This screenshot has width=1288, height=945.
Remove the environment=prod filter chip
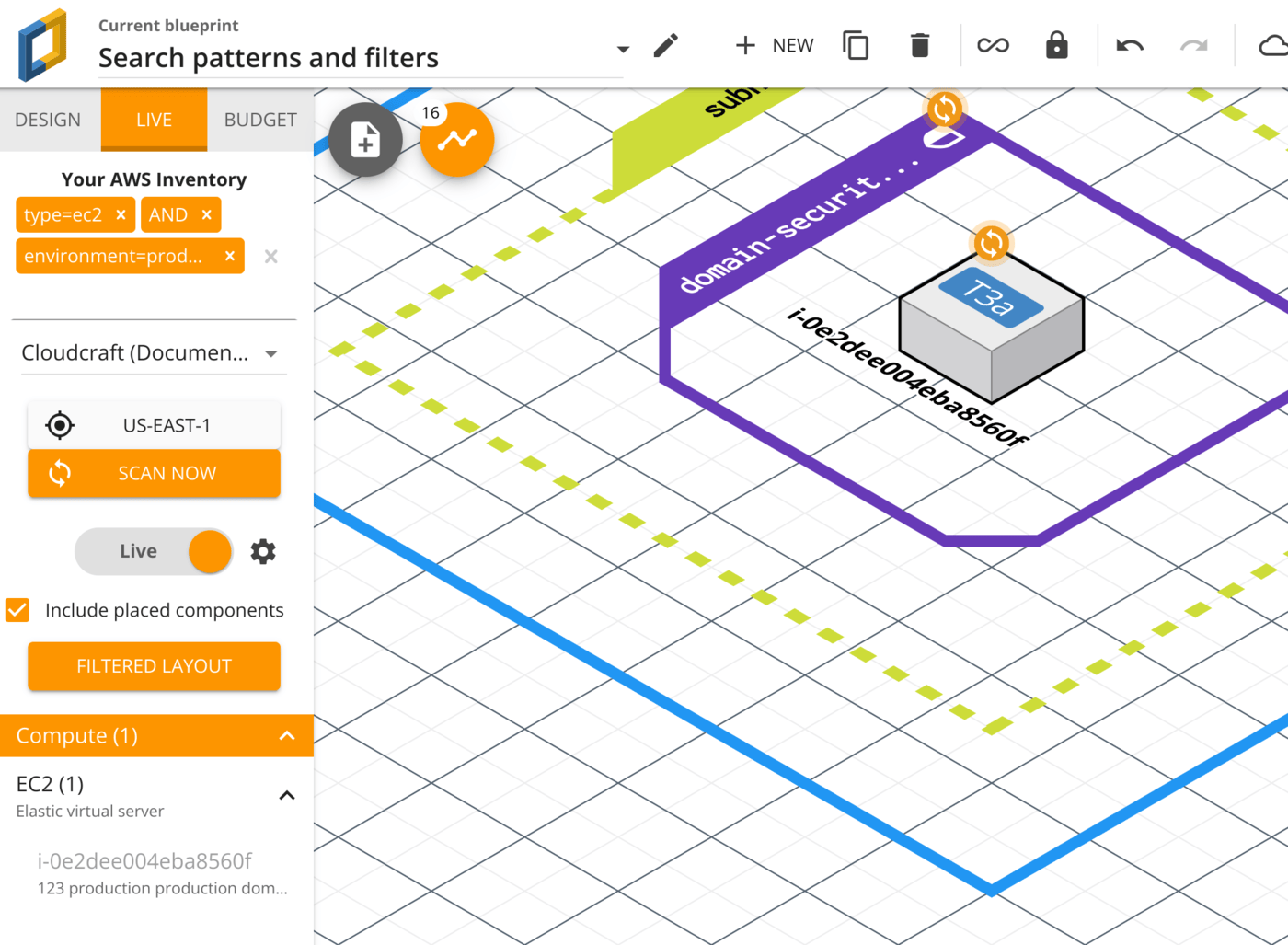[230, 256]
